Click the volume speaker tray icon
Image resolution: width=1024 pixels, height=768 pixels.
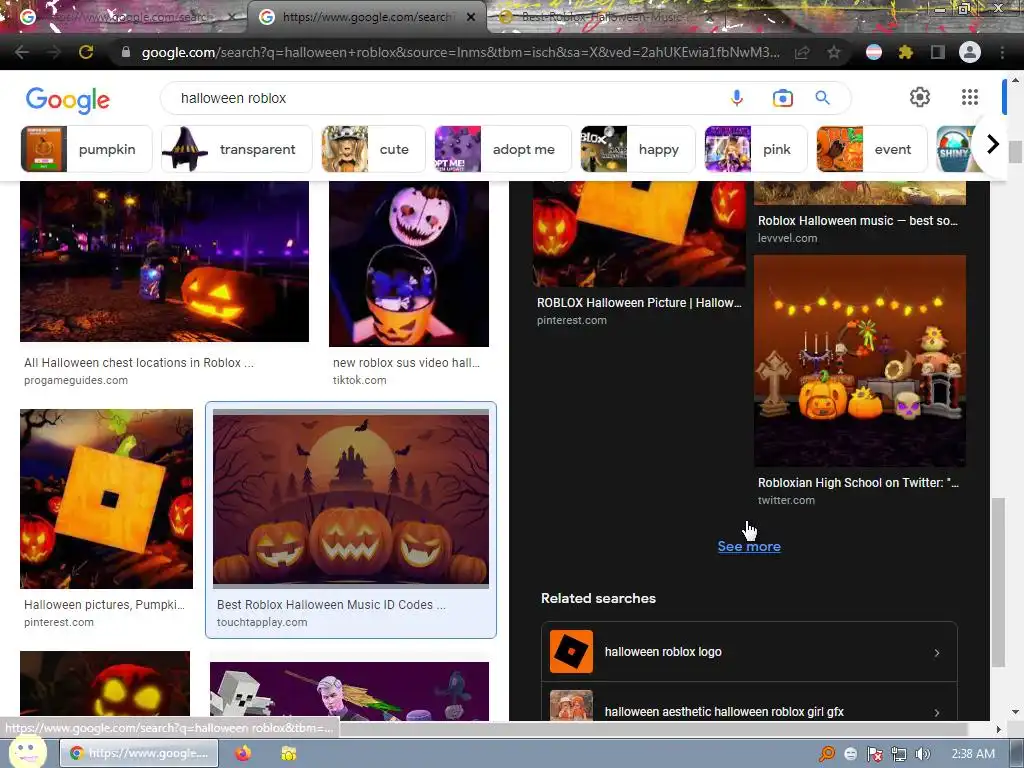(x=923, y=754)
